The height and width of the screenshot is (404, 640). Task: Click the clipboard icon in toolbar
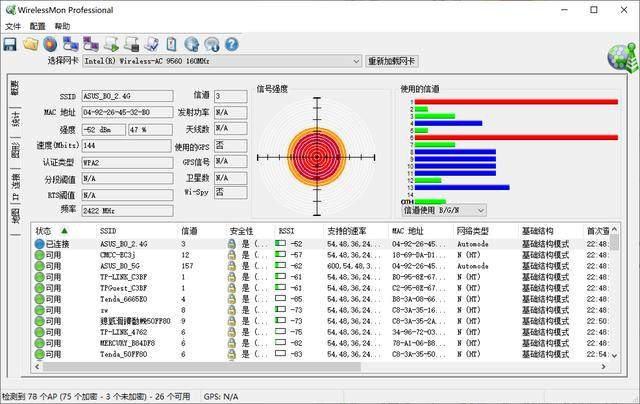click(170, 44)
